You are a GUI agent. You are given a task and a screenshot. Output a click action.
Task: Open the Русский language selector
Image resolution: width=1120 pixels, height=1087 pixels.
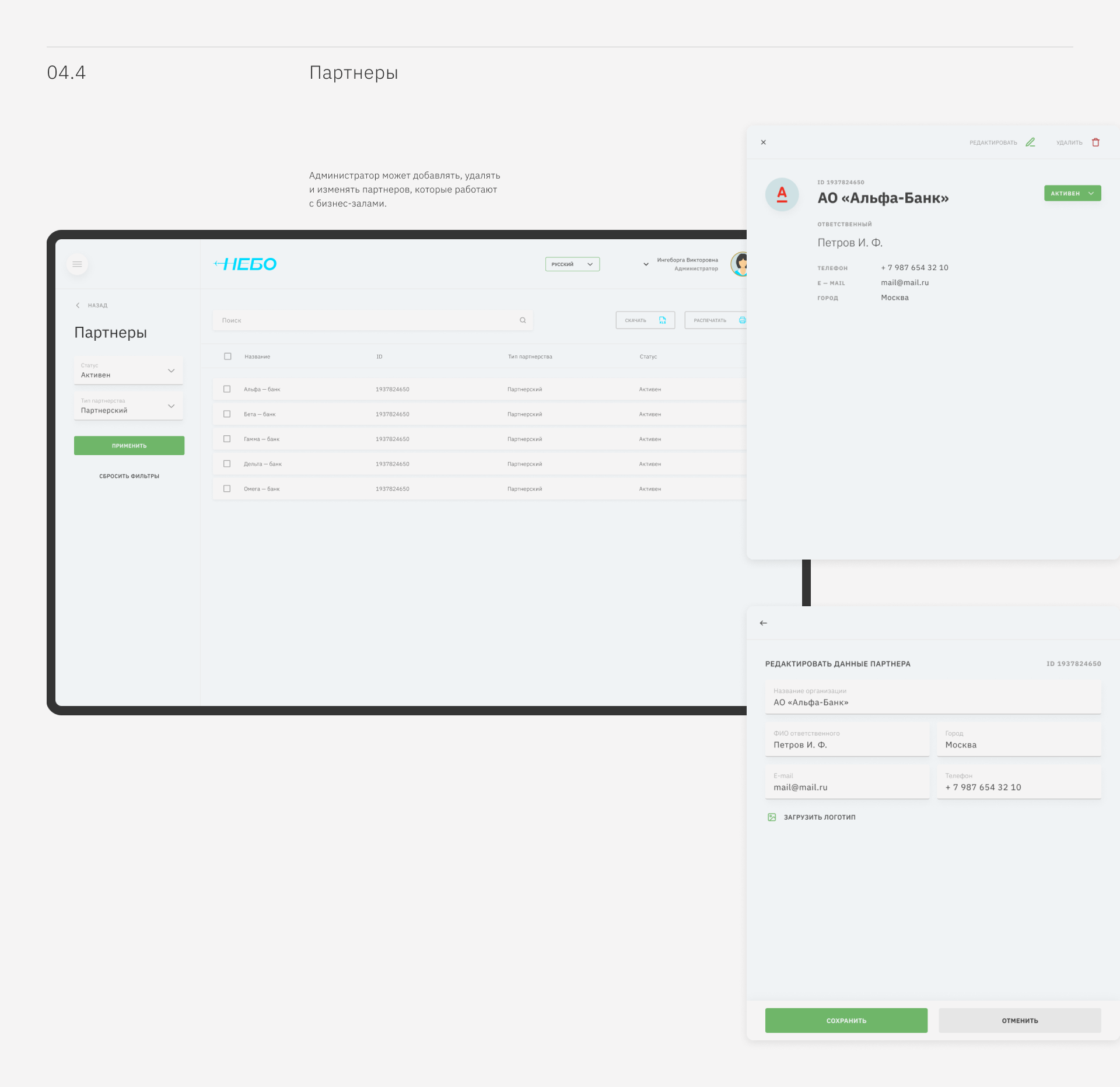coord(572,264)
